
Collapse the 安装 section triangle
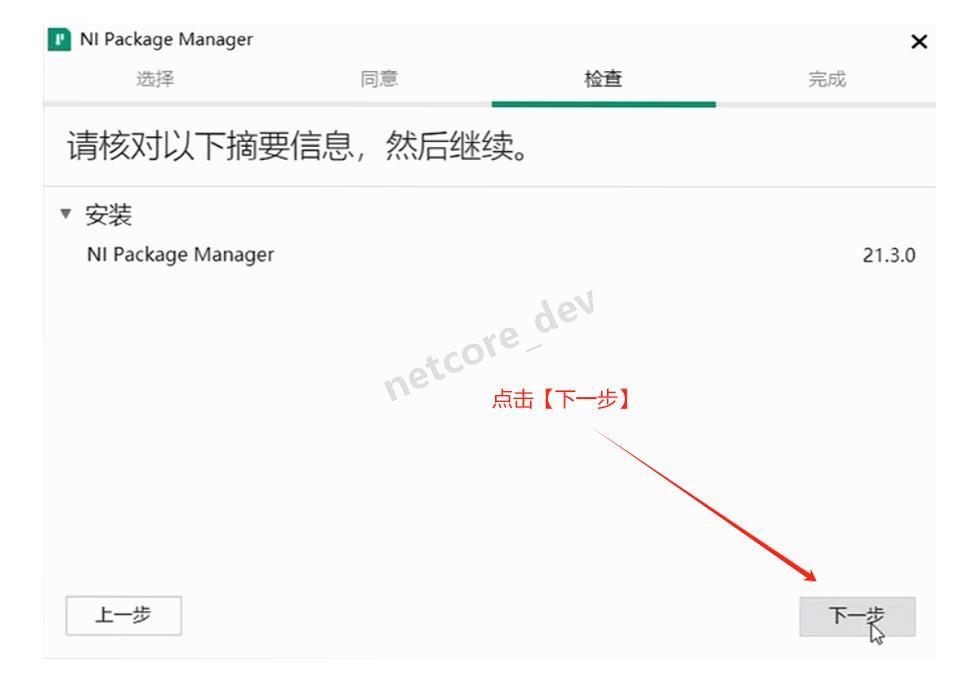66,214
